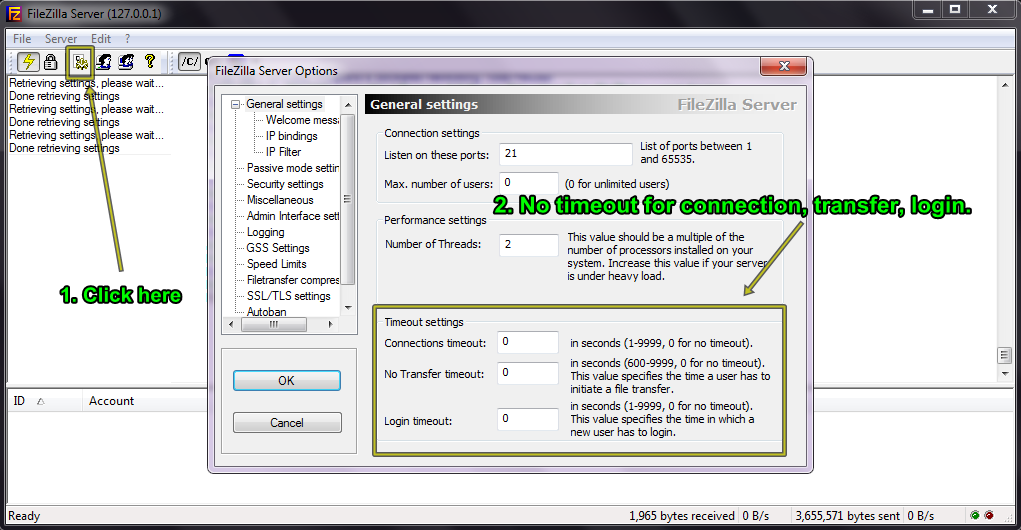The width and height of the screenshot is (1021, 530).
Task: Click the options tree scroll up arrow
Action: (x=348, y=104)
